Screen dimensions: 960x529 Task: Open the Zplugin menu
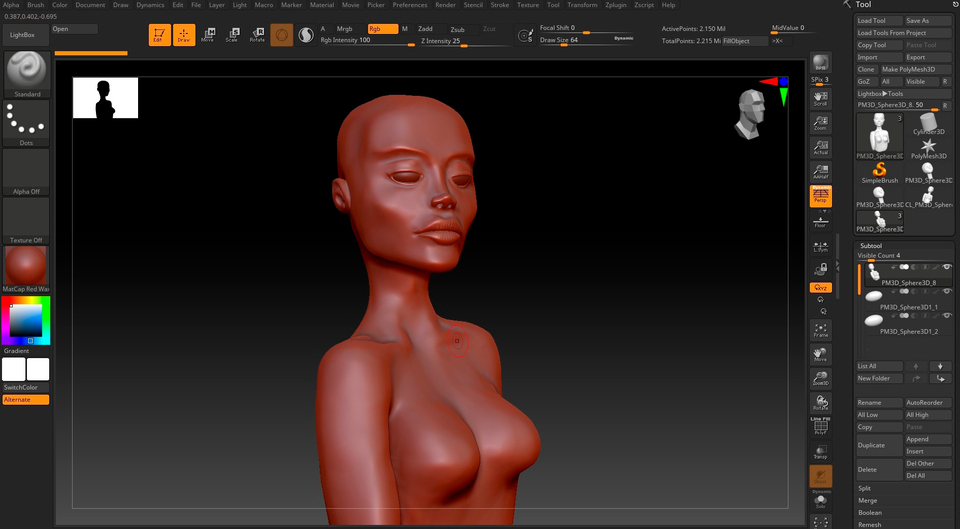[x=616, y=5]
